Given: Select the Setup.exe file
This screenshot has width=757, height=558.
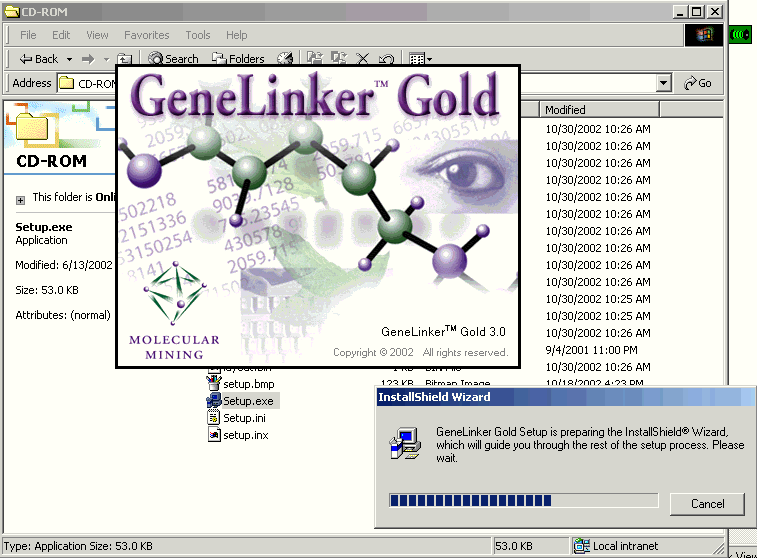Looking at the screenshot, I should pos(248,401).
